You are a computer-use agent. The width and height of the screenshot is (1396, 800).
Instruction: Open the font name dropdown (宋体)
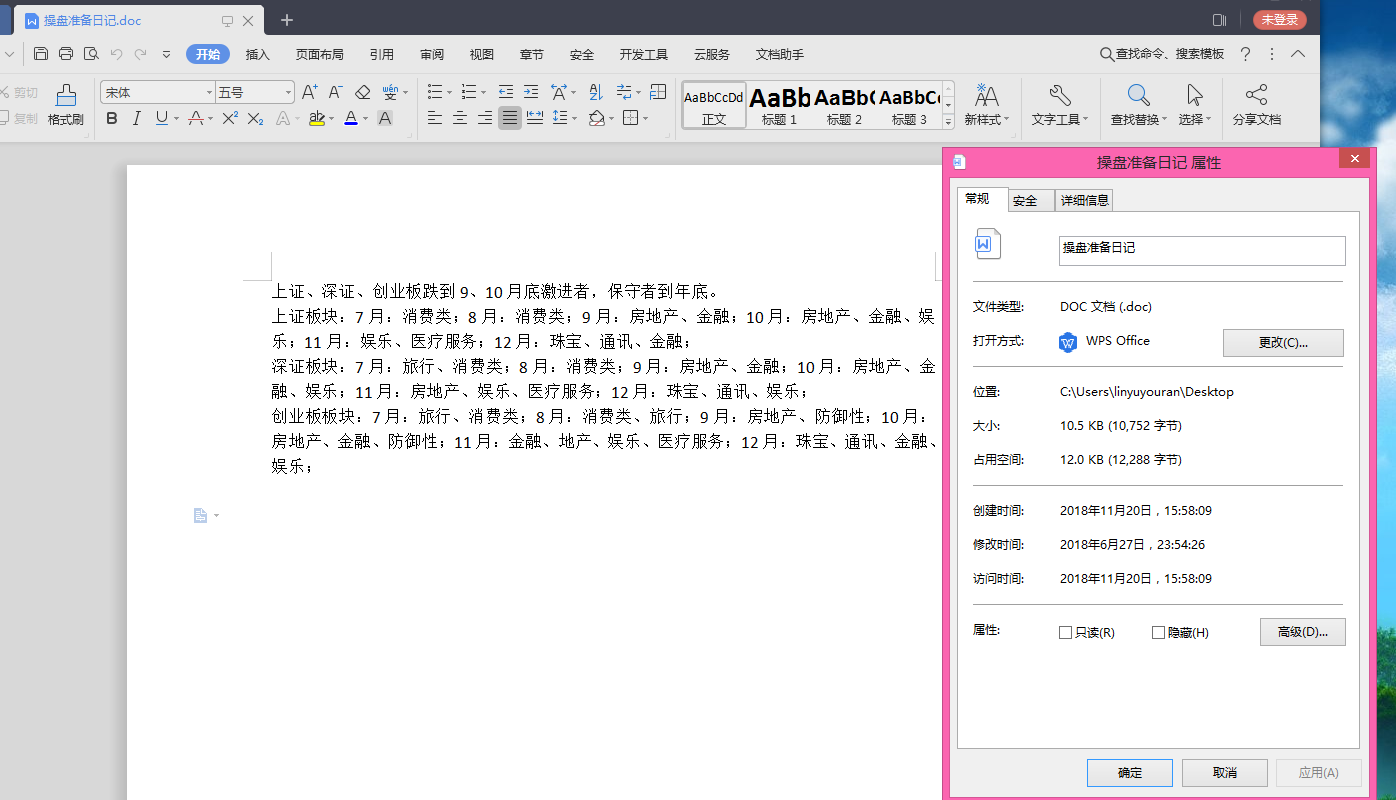click(210, 92)
